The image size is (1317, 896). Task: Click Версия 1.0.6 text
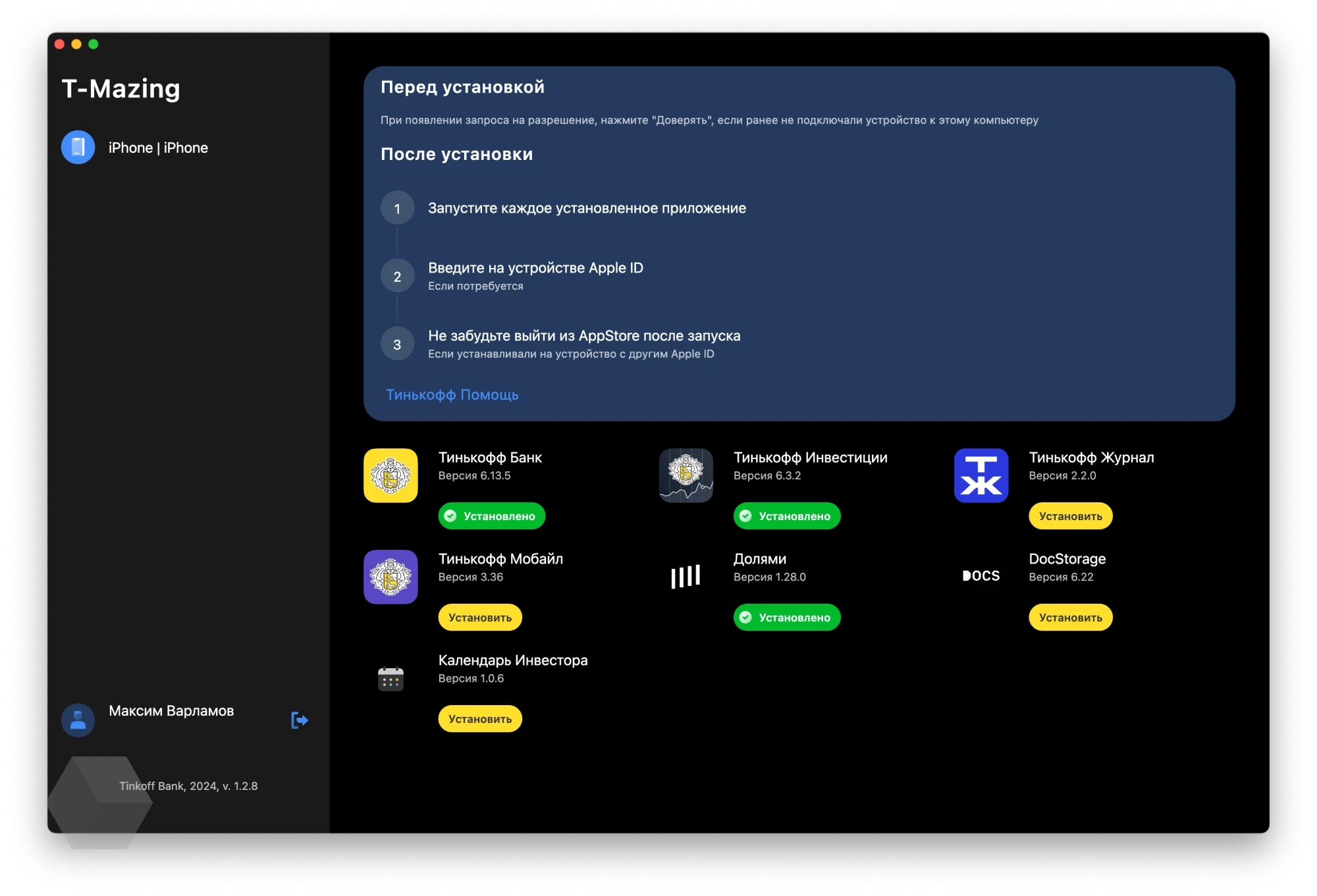[471, 678]
